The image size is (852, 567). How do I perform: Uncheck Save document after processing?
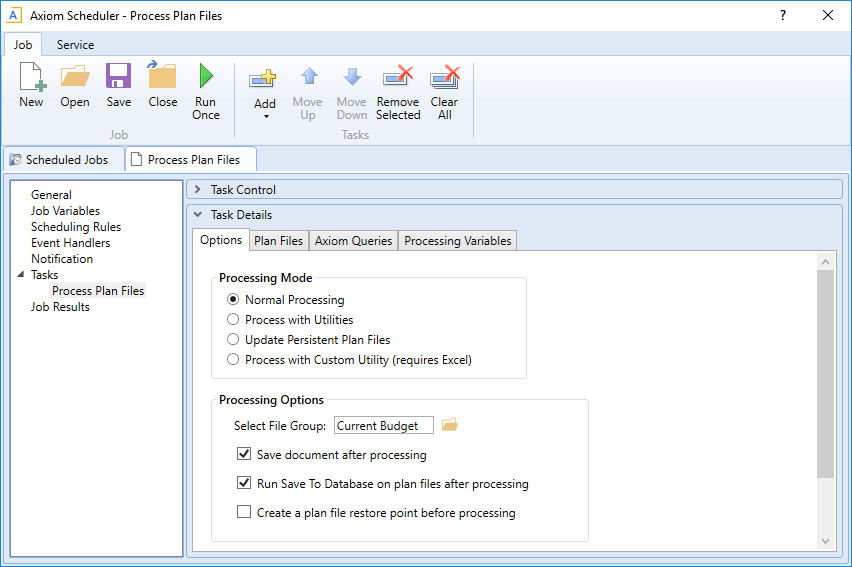point(244,454)
